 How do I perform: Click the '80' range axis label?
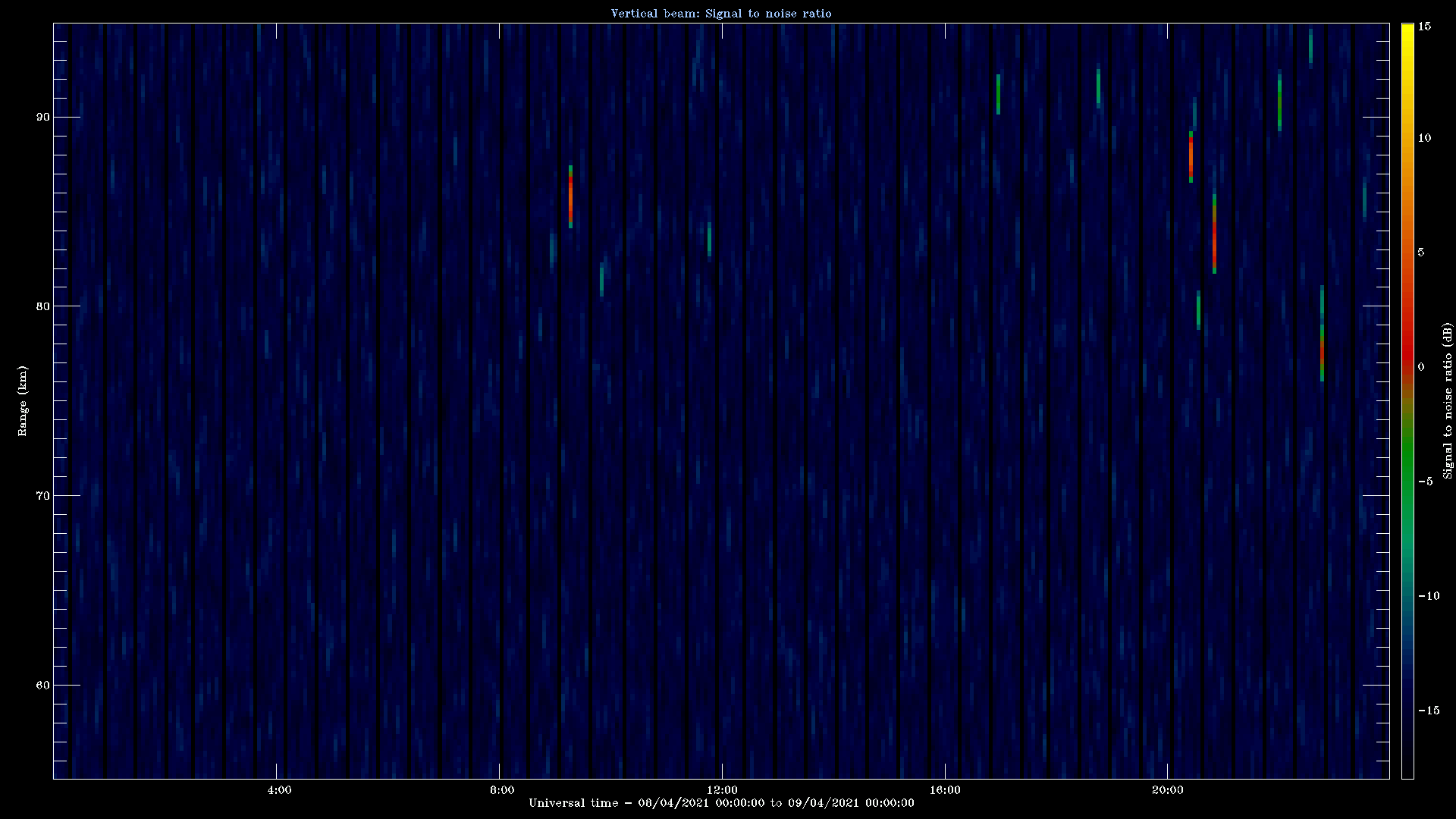pyautogui.click(x=42, y=306)
